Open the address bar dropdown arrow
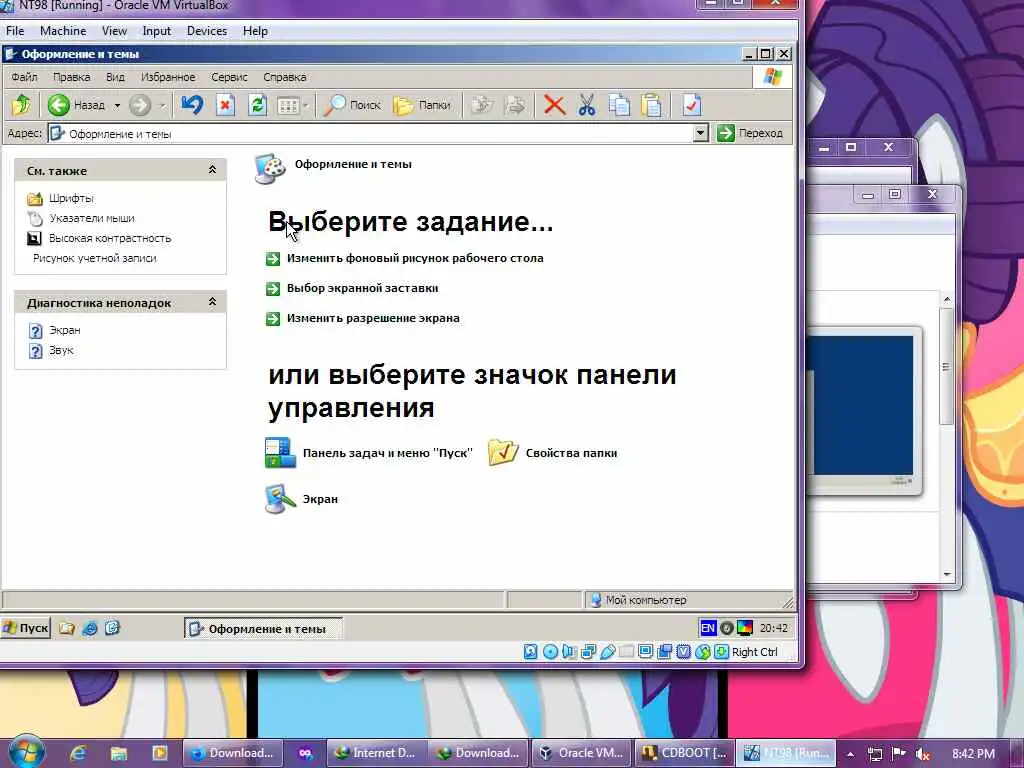Screen dimensions: 1024x768 click(x=700, y=133)
